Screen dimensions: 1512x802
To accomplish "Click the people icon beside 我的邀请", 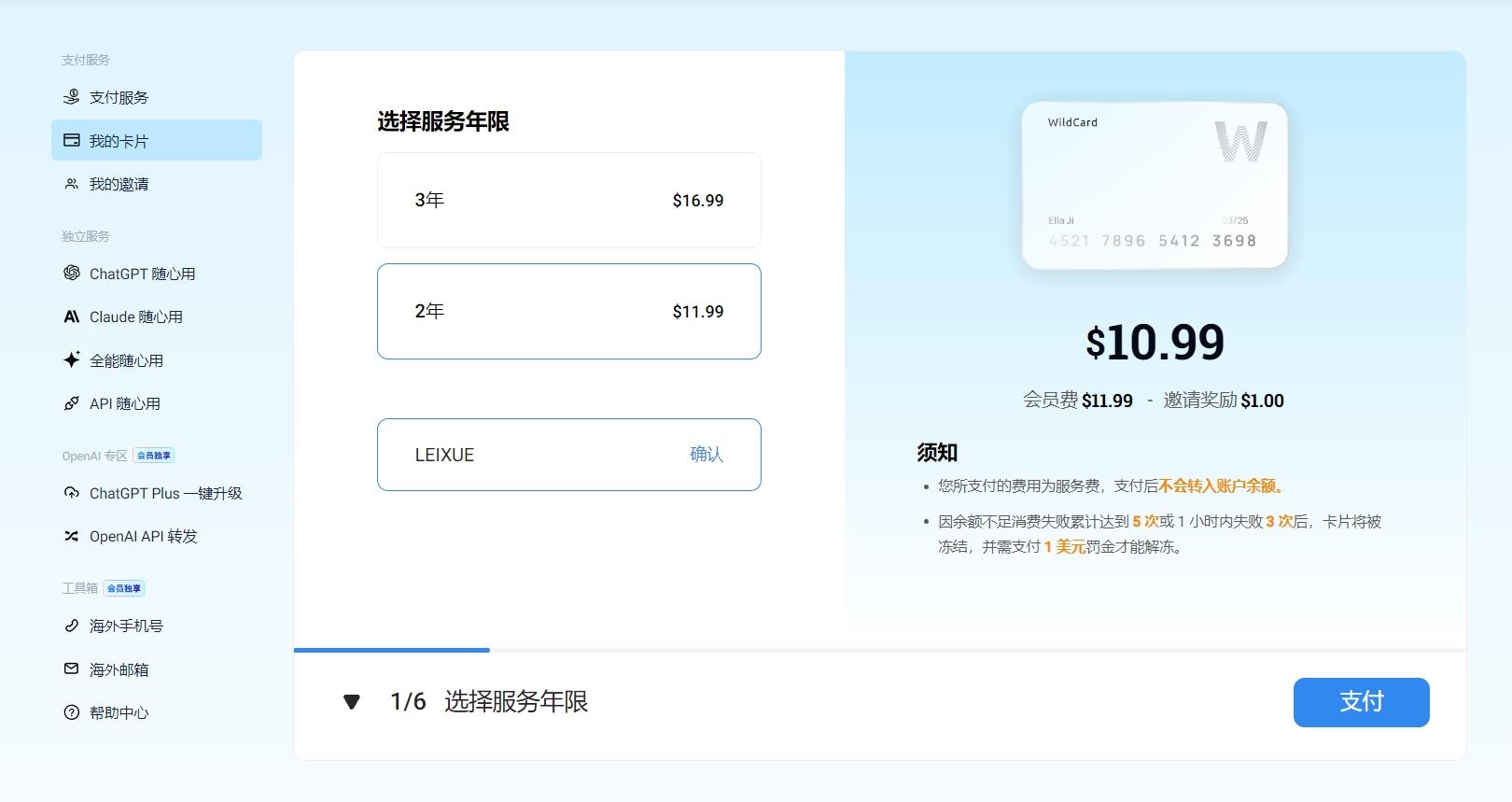I will click(71, 184).
